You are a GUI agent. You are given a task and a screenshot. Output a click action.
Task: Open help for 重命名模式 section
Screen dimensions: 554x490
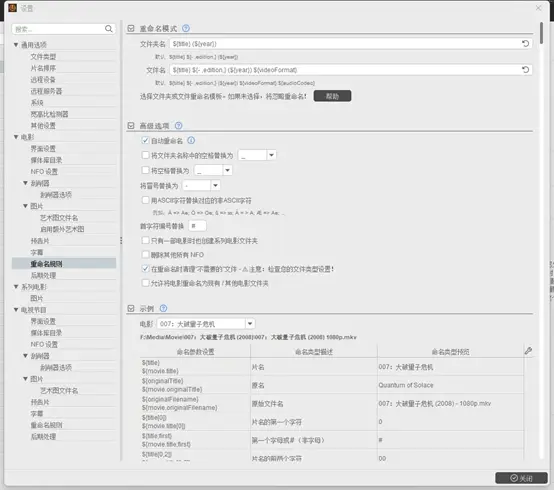186,28
